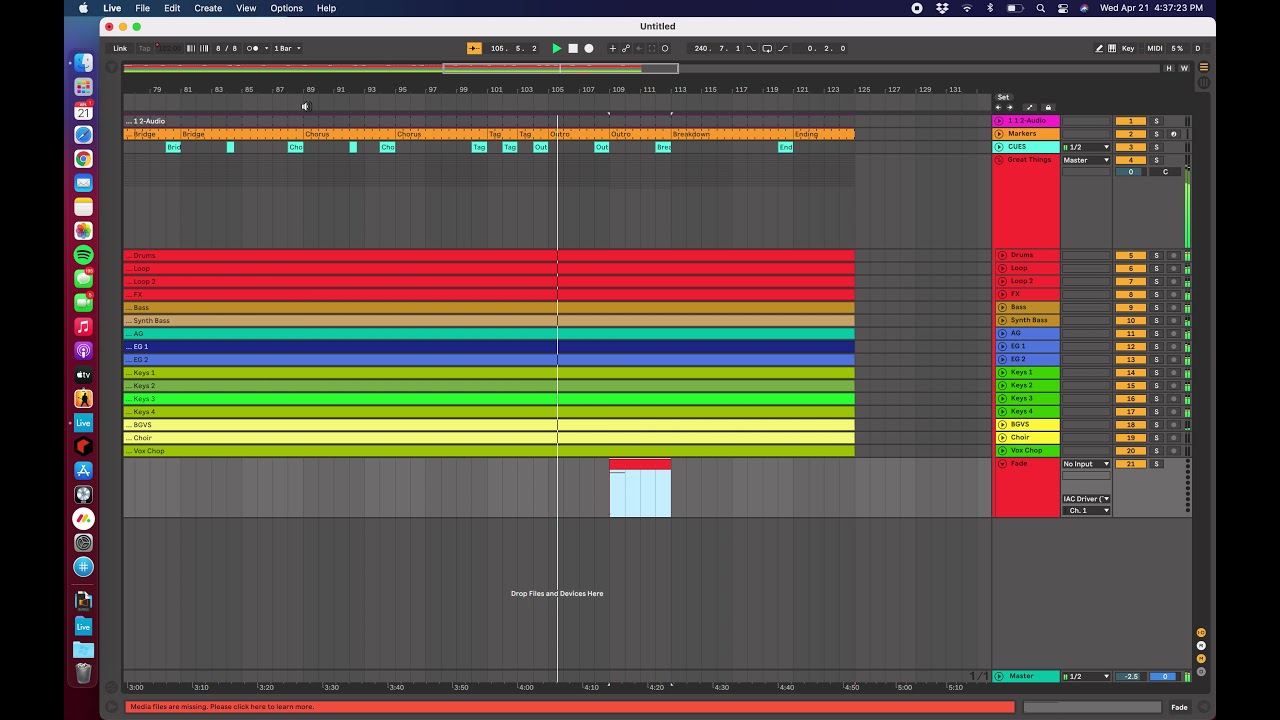Click the Tap tempo button

(x=145, y=48)
